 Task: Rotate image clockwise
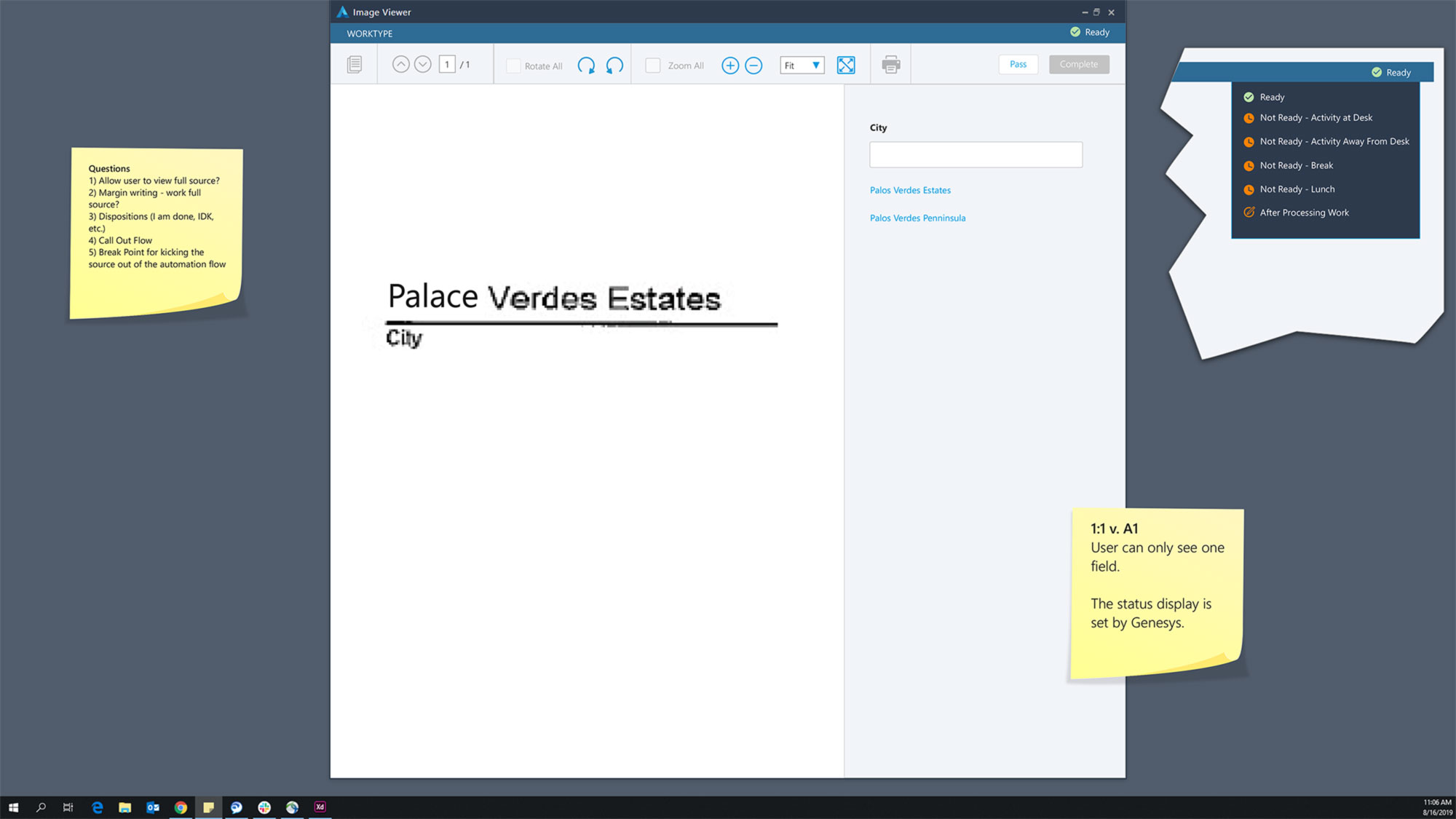tap(586, 66)
